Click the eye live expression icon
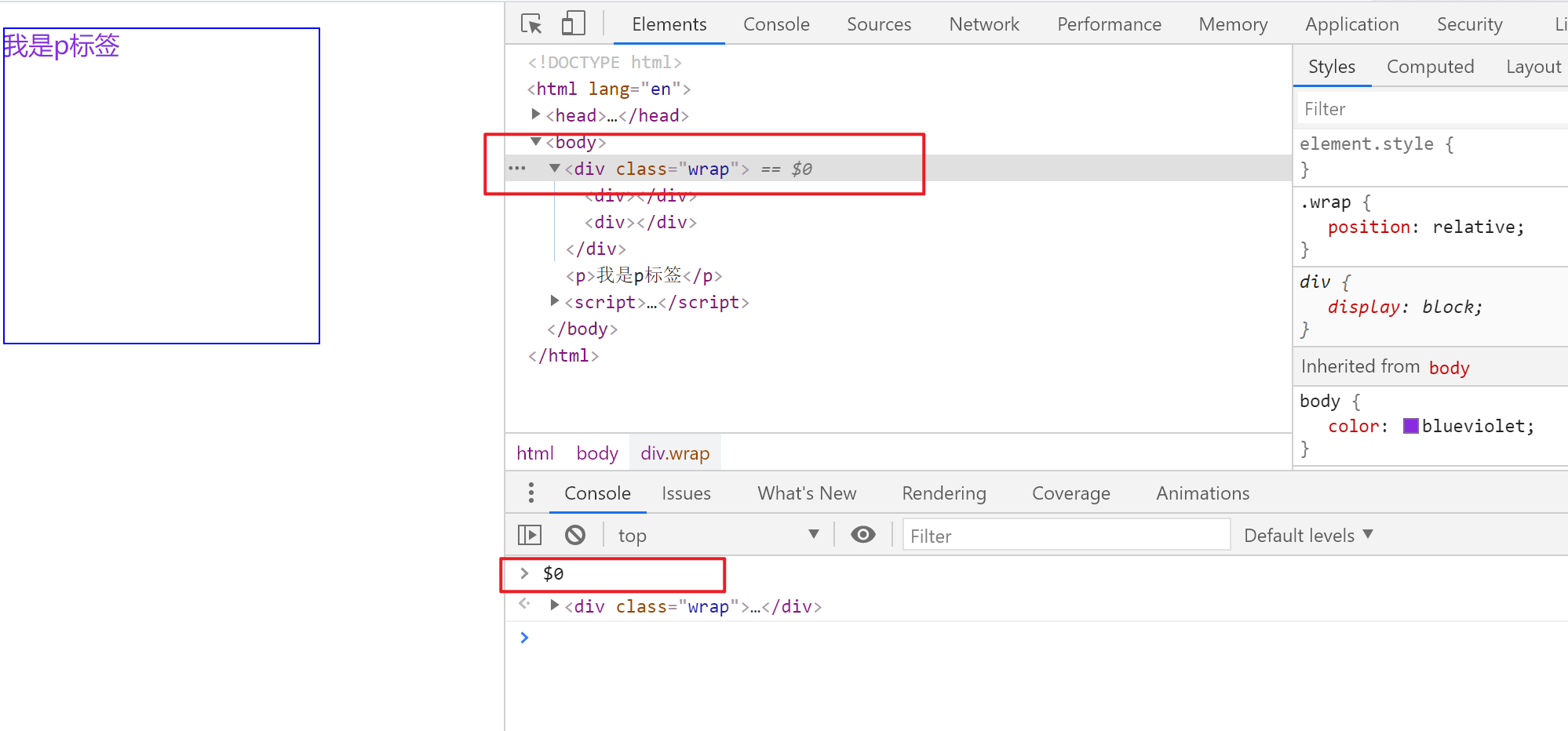This screenshot has height=731, width=1568. 863,535
